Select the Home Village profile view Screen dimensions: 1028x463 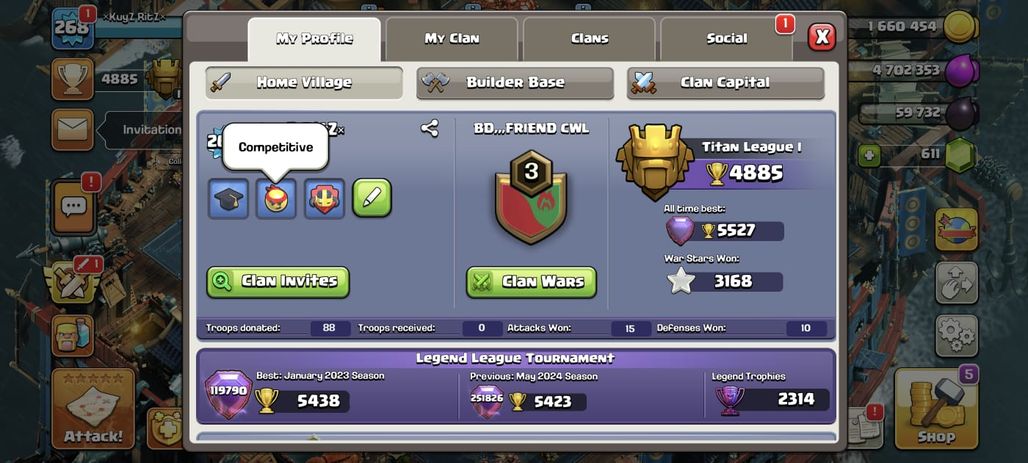tap(304, 83)
